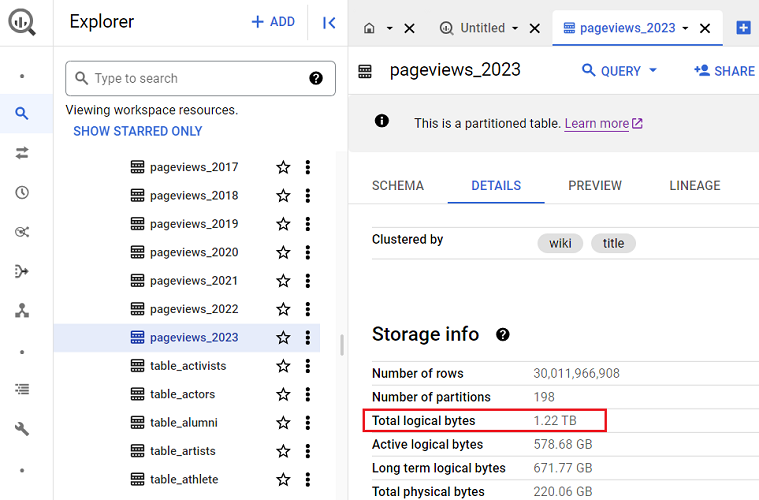The image size is (759, 500).
Task: Switch to the SCHEMA tab
Action: coord(398,185)
